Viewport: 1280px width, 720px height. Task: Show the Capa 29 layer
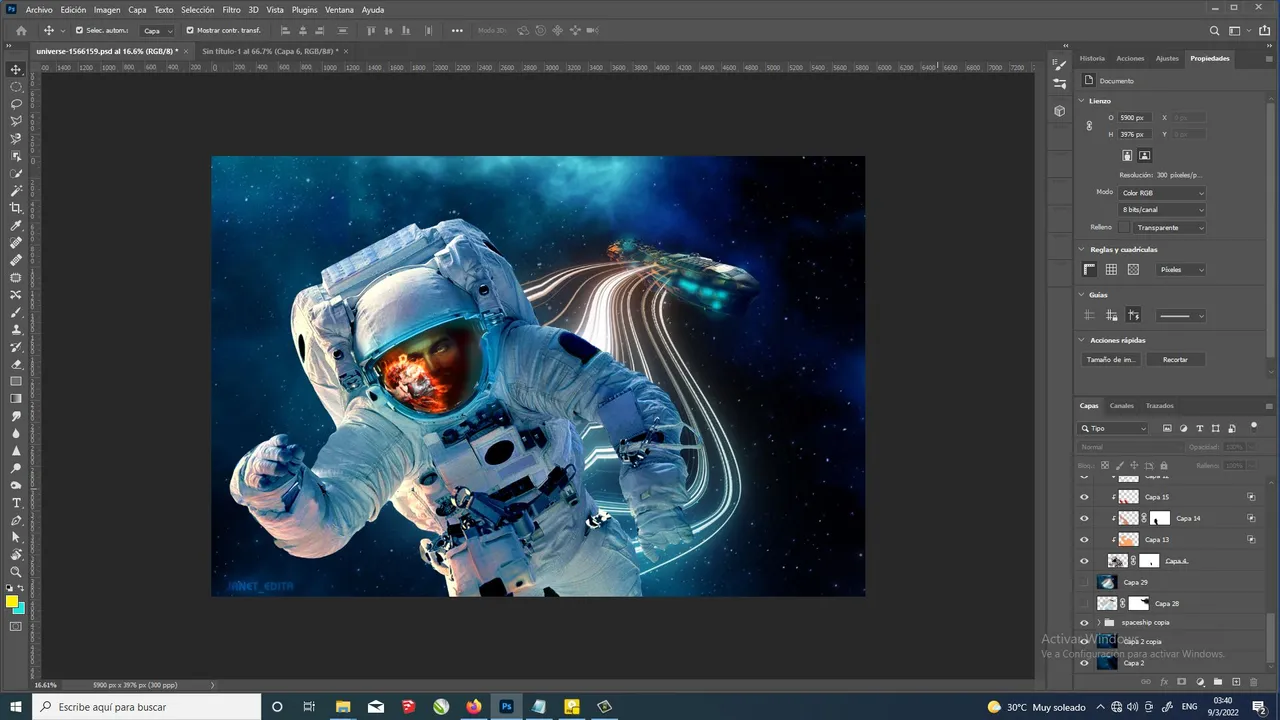click(x=1084, y=582)
